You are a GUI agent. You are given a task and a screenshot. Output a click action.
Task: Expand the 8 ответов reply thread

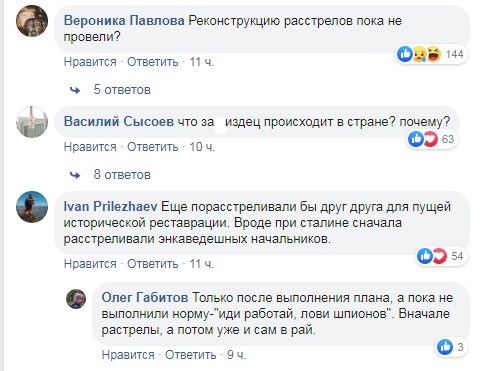[122, 175]
